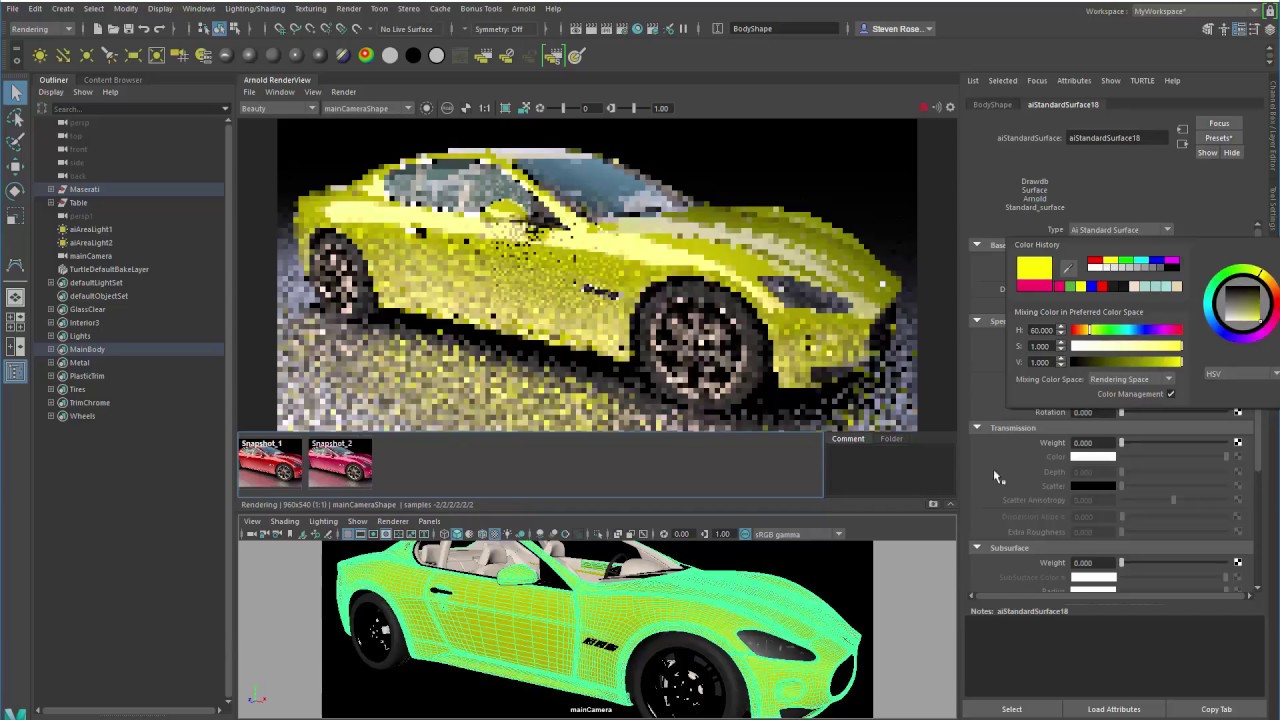Toggle the 1:1 real size view in Arnold RenderView
Viewport: 1280px width, 720px height.
coord(484,108)
